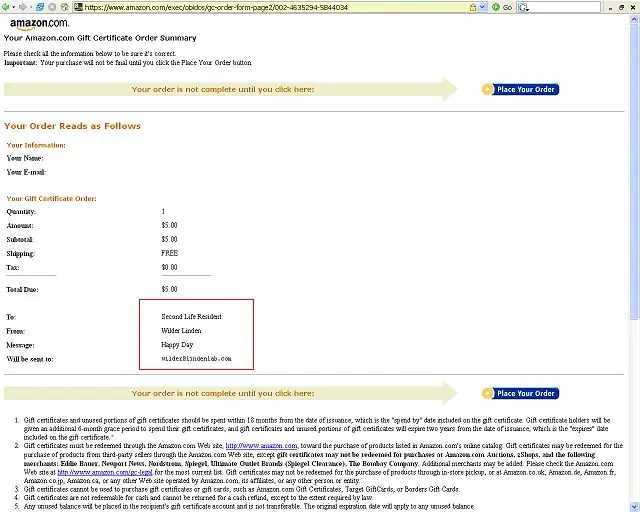Viewport: 640px width, 512px height.
Task: Go back with the green arrow
Action: [5, 7]
